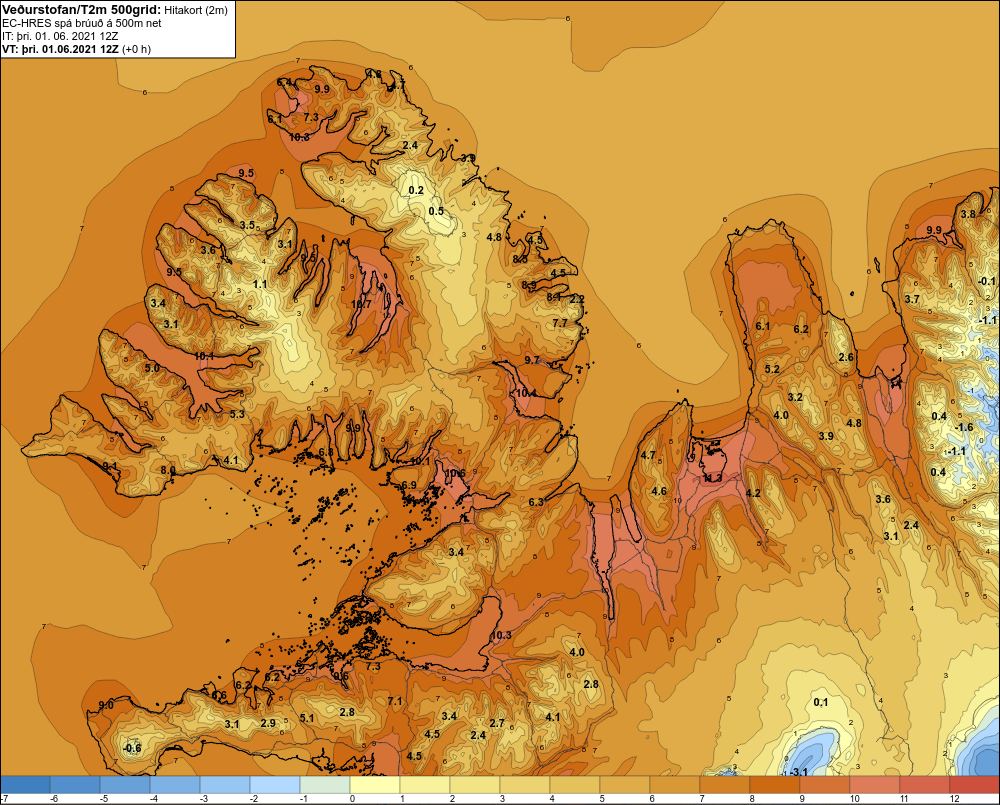Click the 10.7 temperature value
The image size is (1000, 805).
coord(361,304)
